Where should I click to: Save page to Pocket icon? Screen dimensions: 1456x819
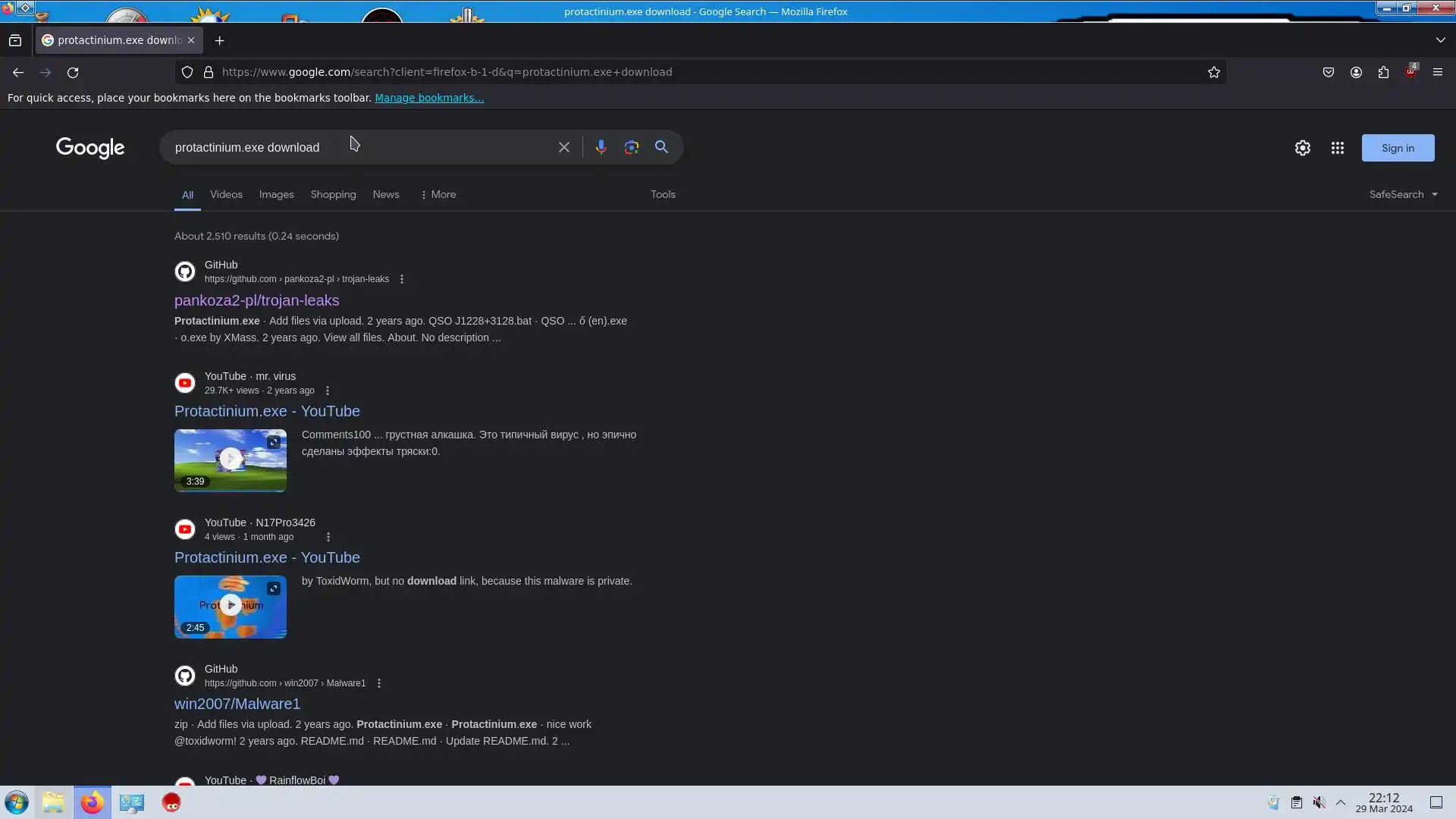1328,72
